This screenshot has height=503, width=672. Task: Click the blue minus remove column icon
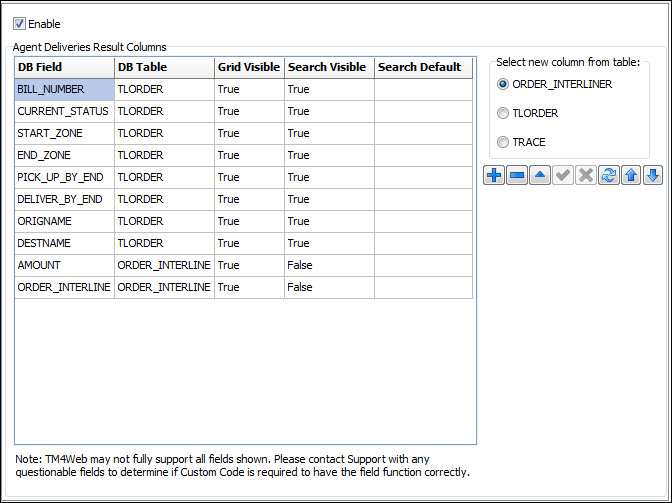click(x=517, y=176)
